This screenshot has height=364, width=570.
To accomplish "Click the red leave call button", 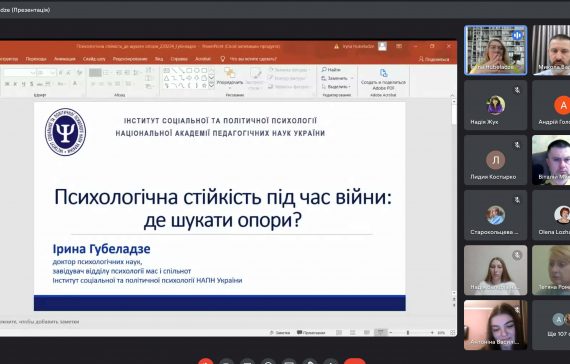I will pos(354,361).
